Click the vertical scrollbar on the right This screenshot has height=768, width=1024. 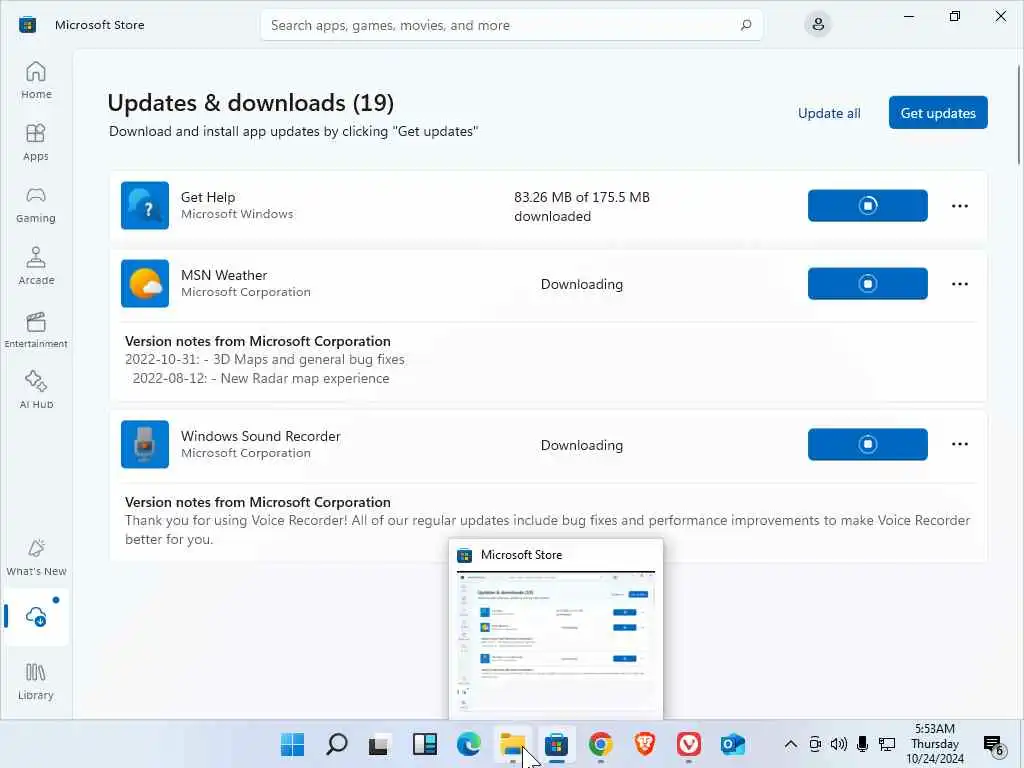pyautogui.click(x=1019, y=115)
